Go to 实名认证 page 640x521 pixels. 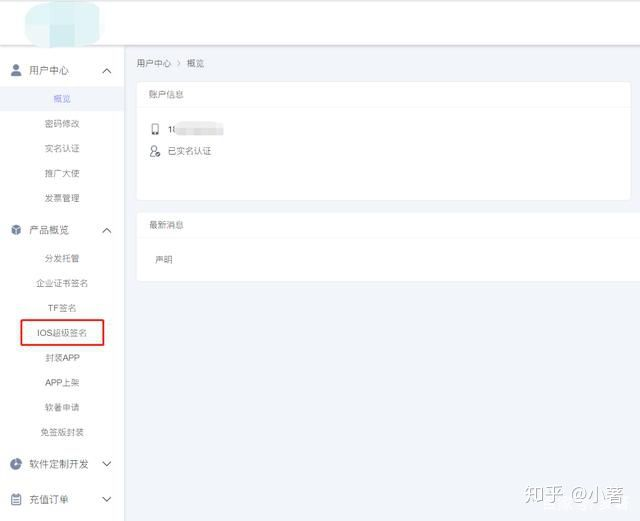coord(62,148)
